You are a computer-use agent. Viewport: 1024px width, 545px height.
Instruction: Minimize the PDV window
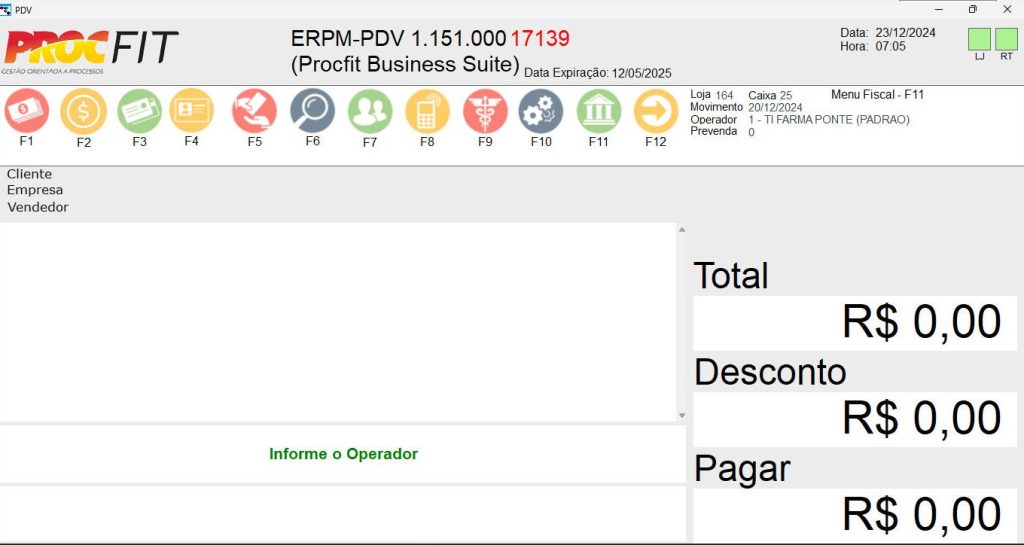coord(939,9)
